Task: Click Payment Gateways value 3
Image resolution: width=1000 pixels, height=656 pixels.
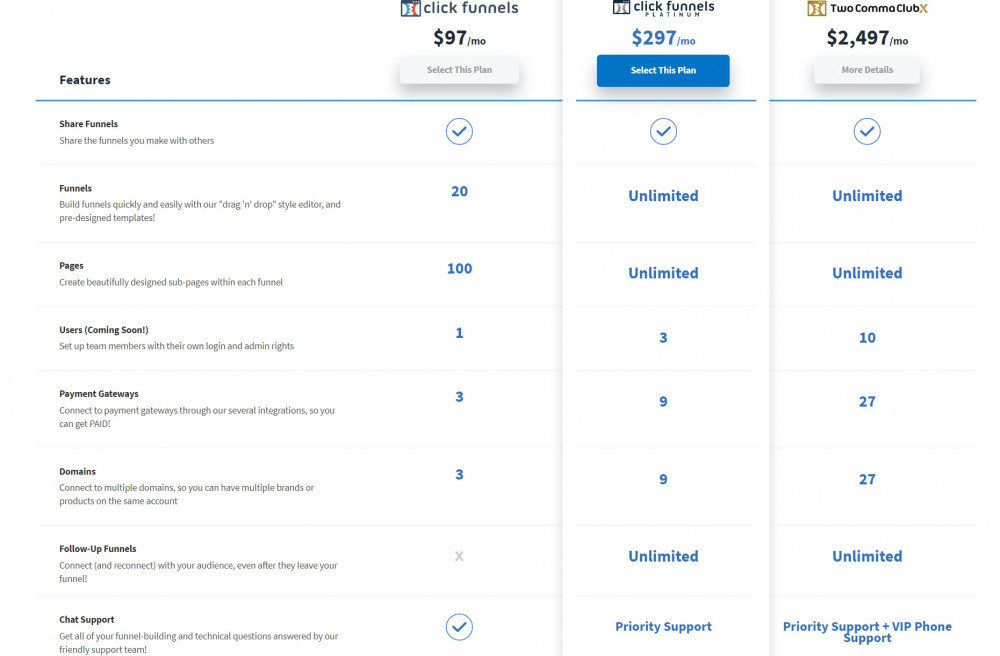Action: pos(459,397)
